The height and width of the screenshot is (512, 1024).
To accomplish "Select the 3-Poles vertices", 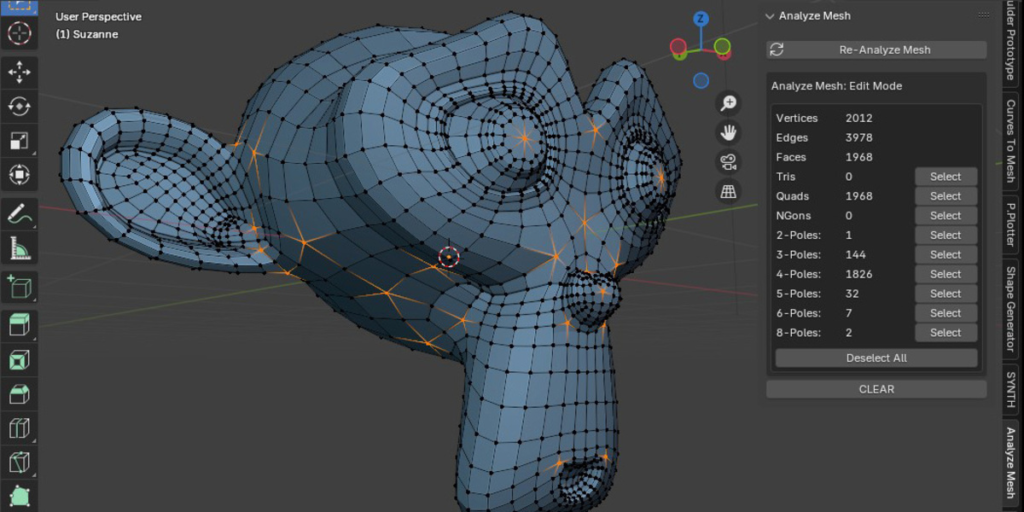I will [946, 255].
